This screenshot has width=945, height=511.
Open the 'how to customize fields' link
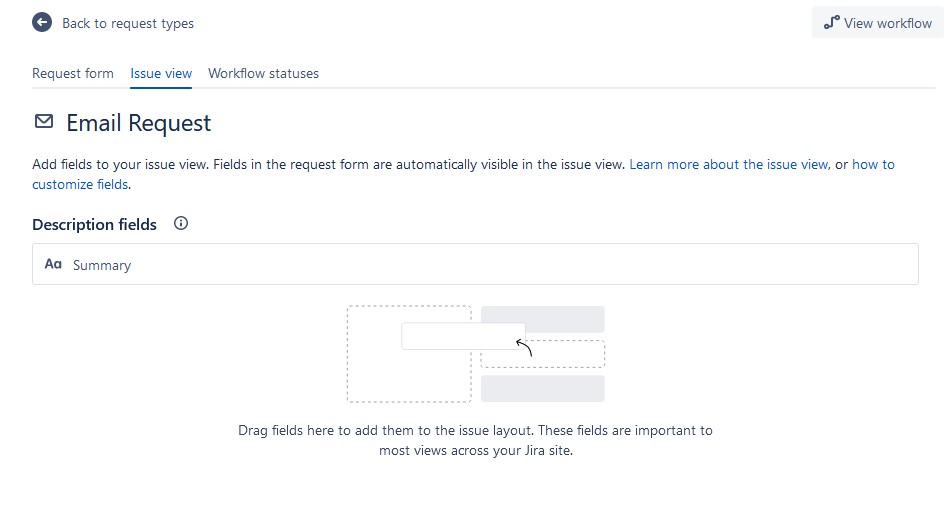(873, 165)
